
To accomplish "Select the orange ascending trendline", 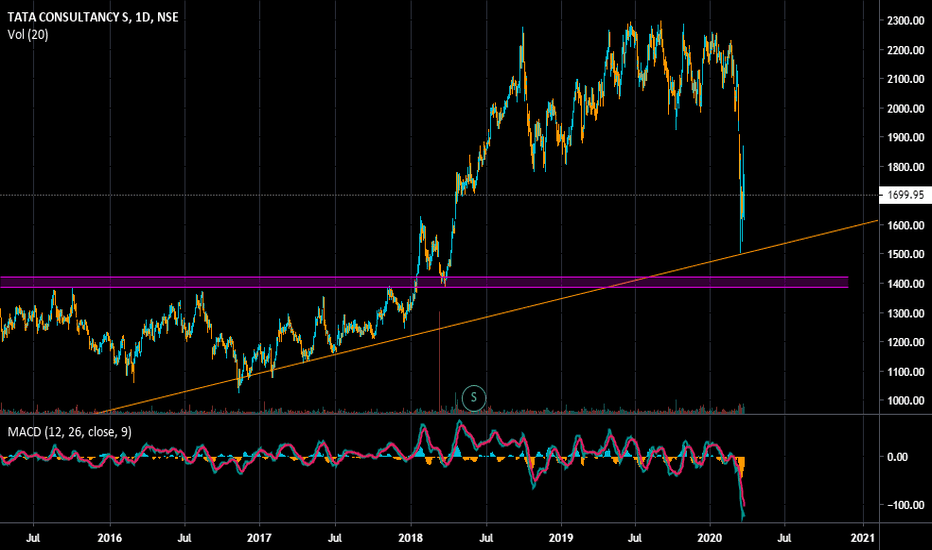I will click(487, 316).
